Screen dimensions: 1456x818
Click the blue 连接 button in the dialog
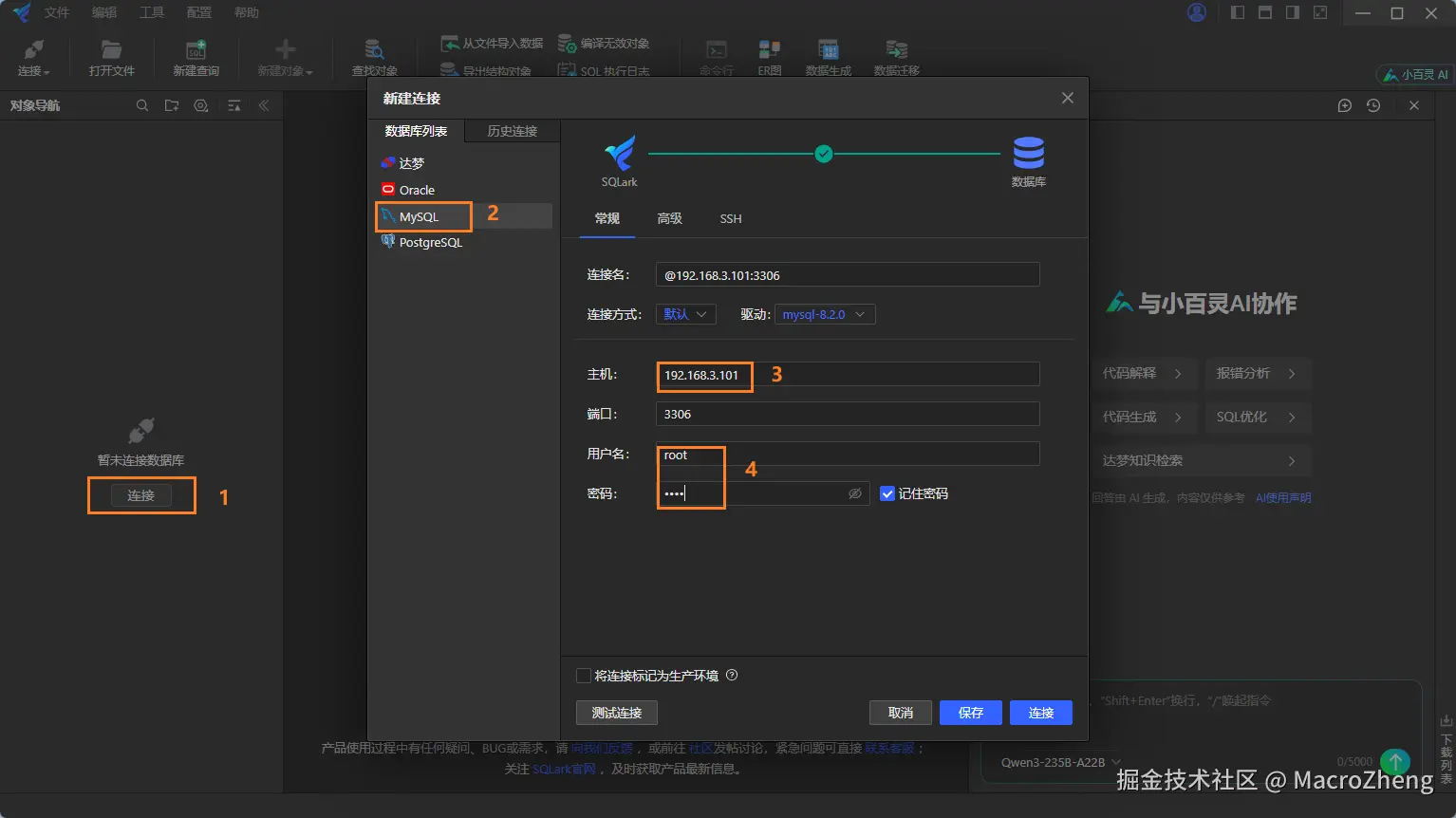[x=1041, y=713]
